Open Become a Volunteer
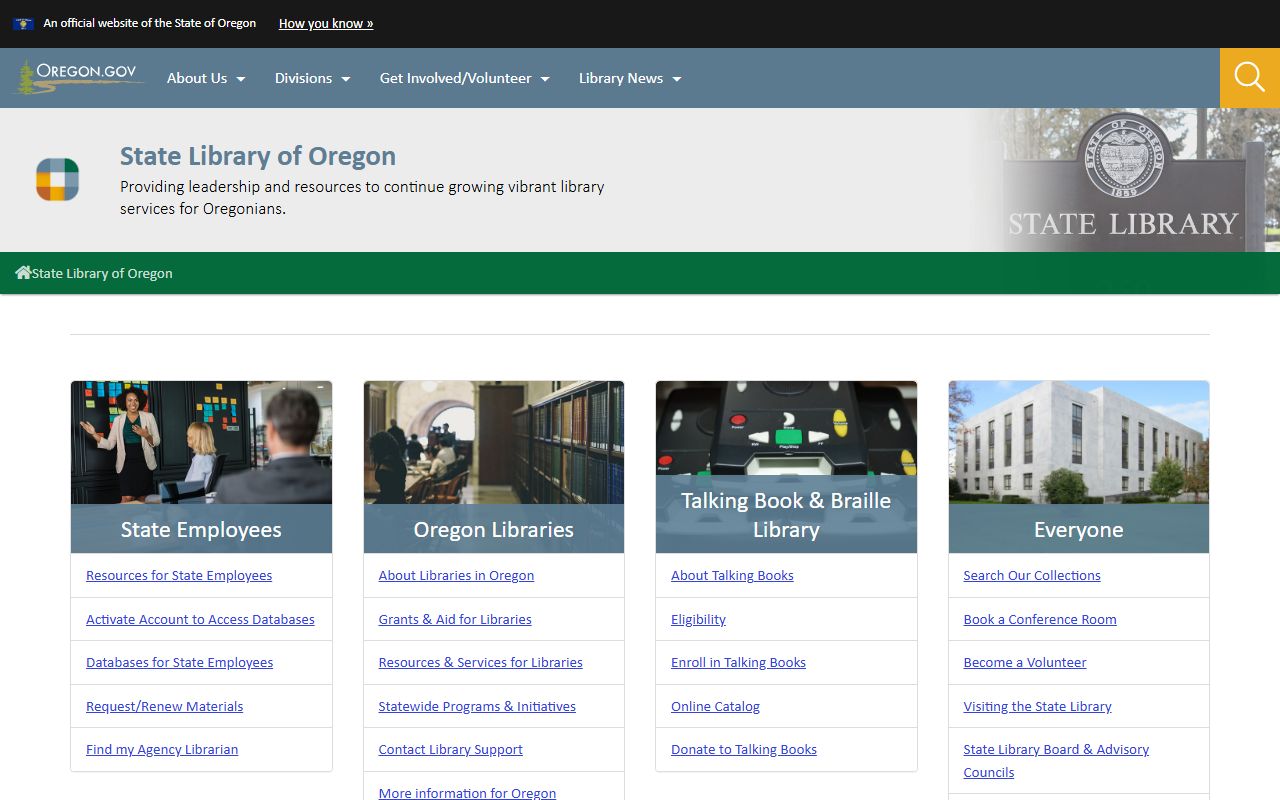 tap(1025, 662)
